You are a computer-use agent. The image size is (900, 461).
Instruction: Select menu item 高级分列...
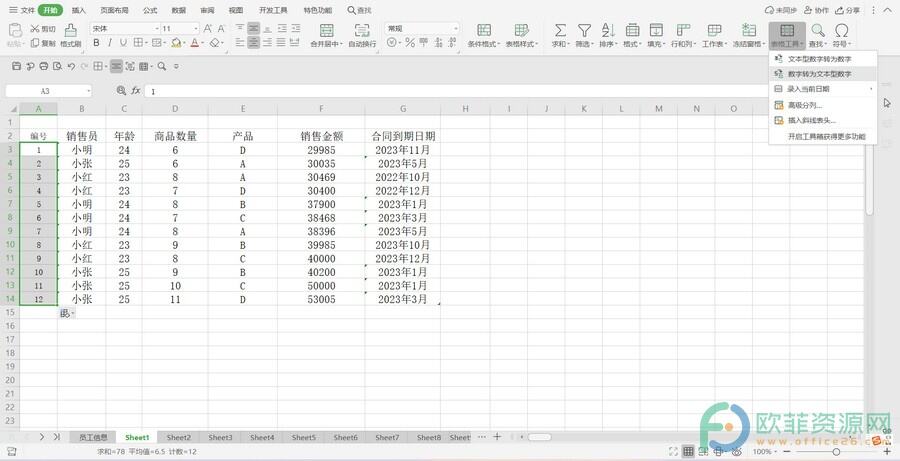coord(823,105)
